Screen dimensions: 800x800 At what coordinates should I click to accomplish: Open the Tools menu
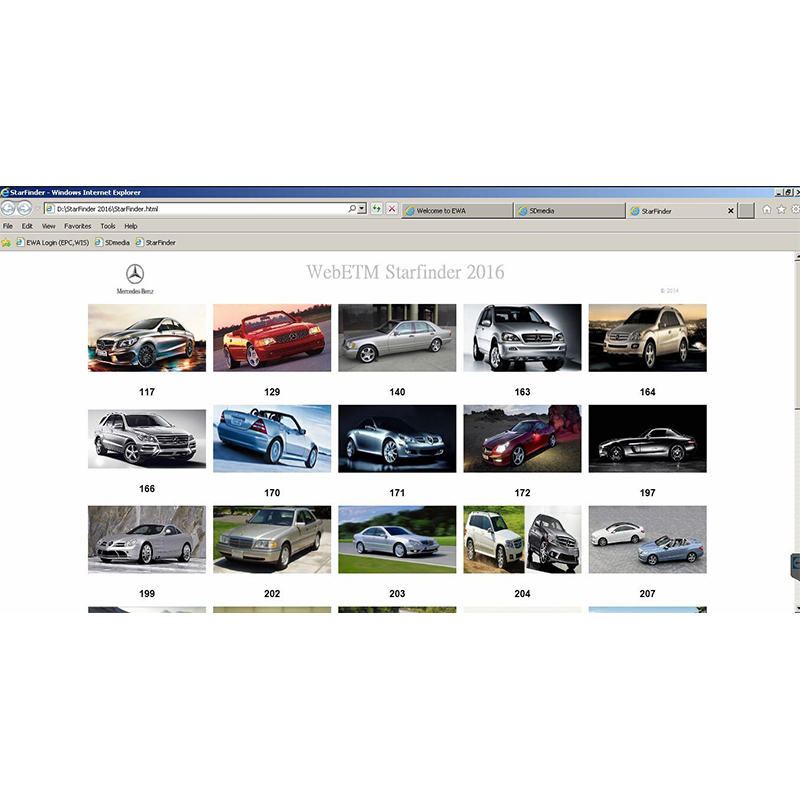point(108,226)
